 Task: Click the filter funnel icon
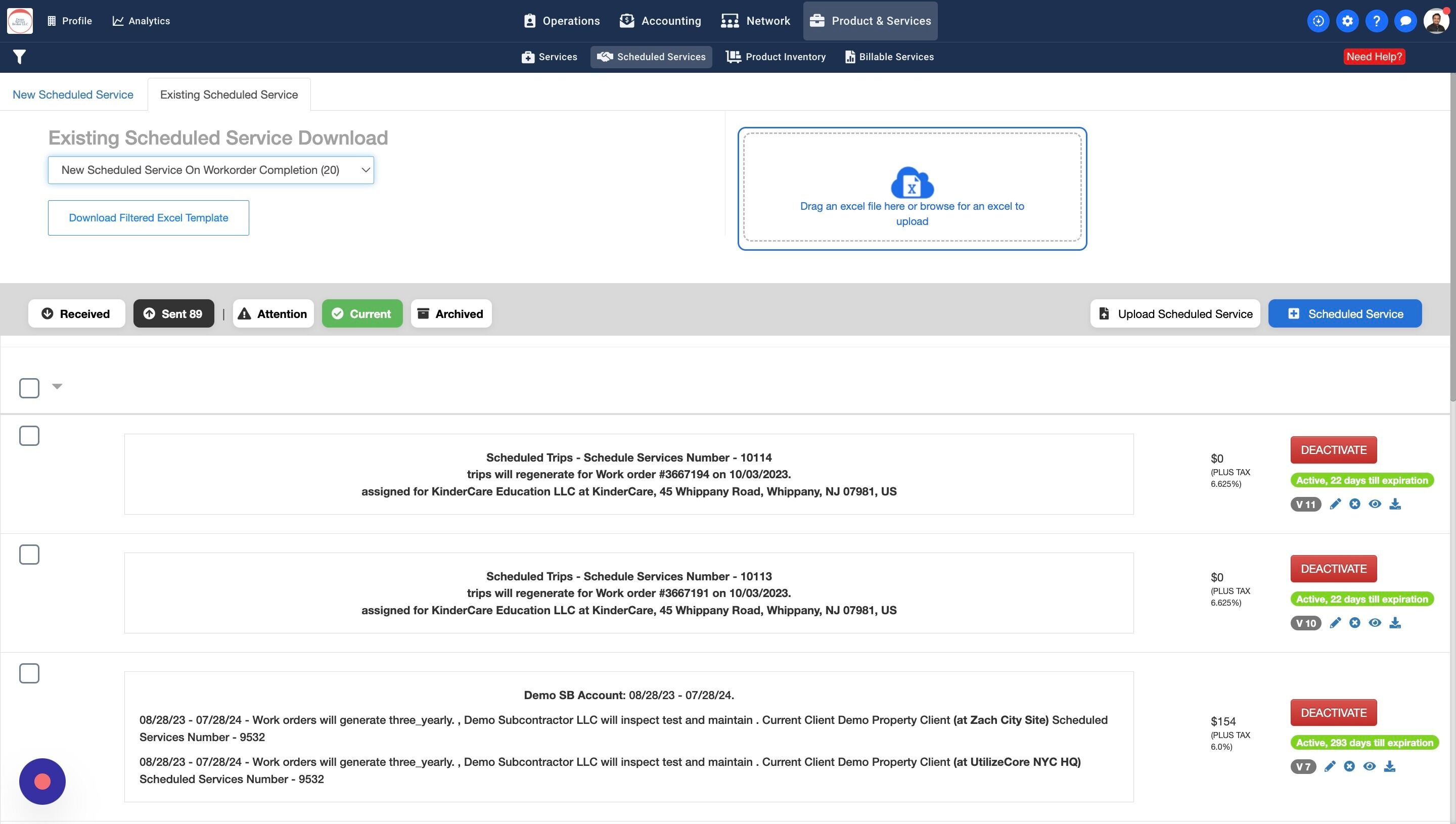(x=19, y=57)
